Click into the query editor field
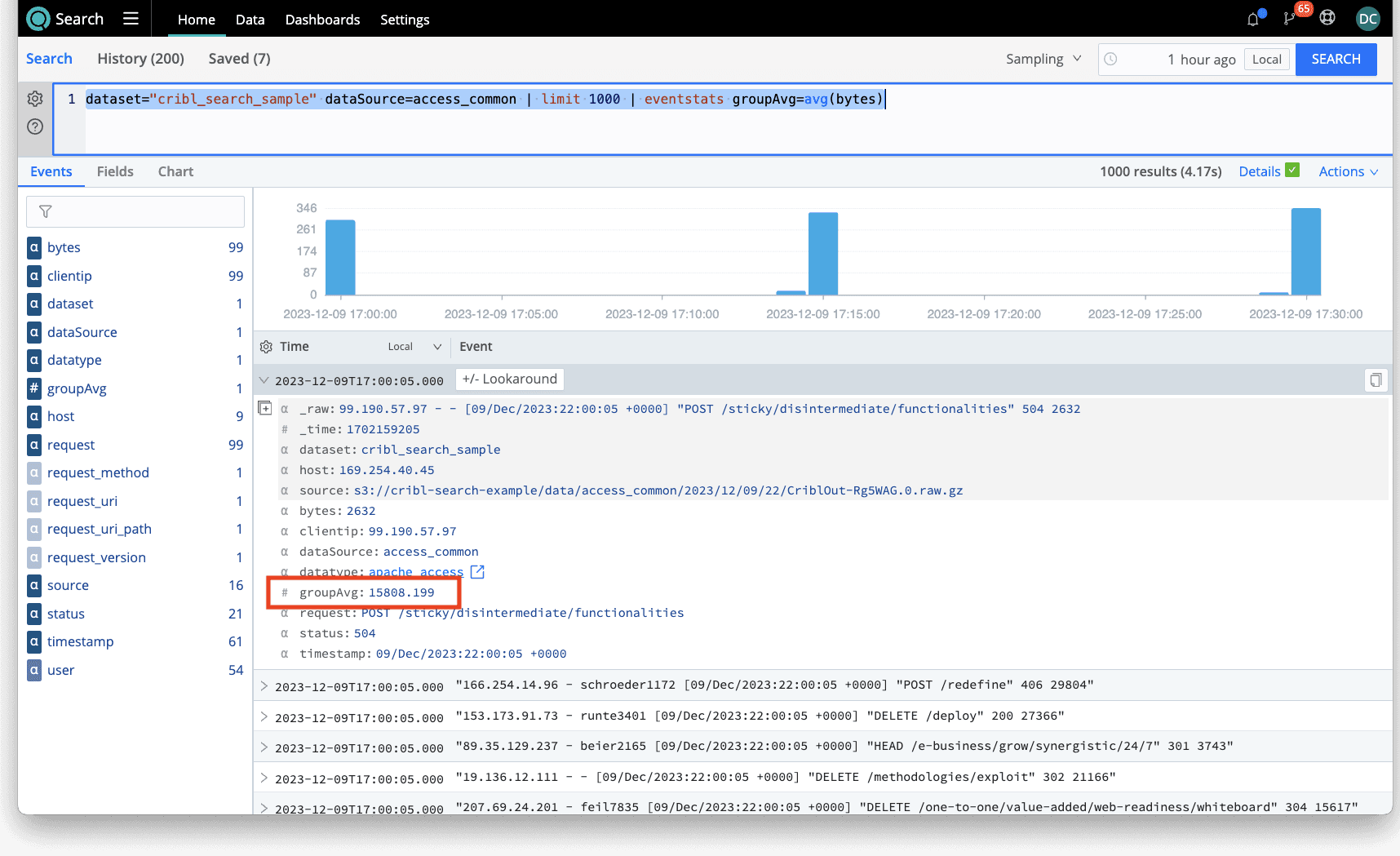This screenshot has width=1400, height=856. [722, 119]
